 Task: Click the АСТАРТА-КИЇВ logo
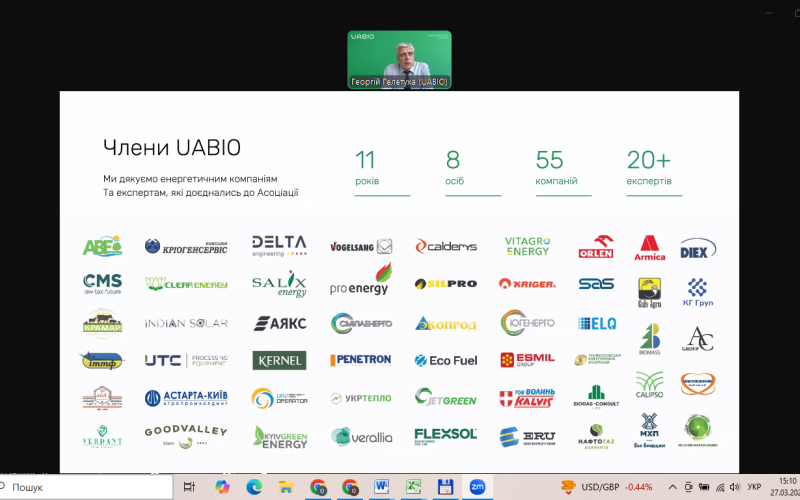(x=186, y=398)
